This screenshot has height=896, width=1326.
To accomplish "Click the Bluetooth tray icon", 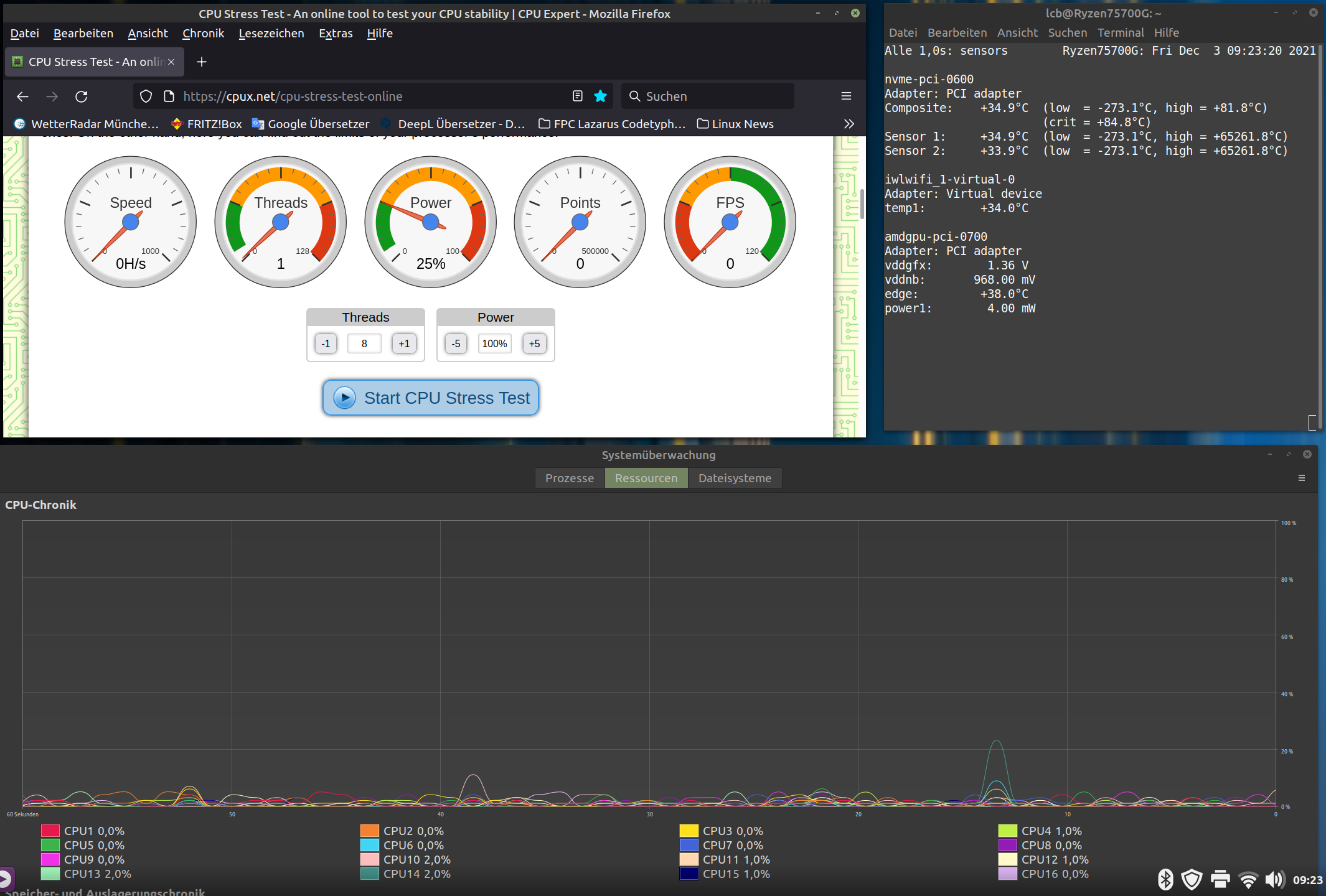I will point(1165,879).
